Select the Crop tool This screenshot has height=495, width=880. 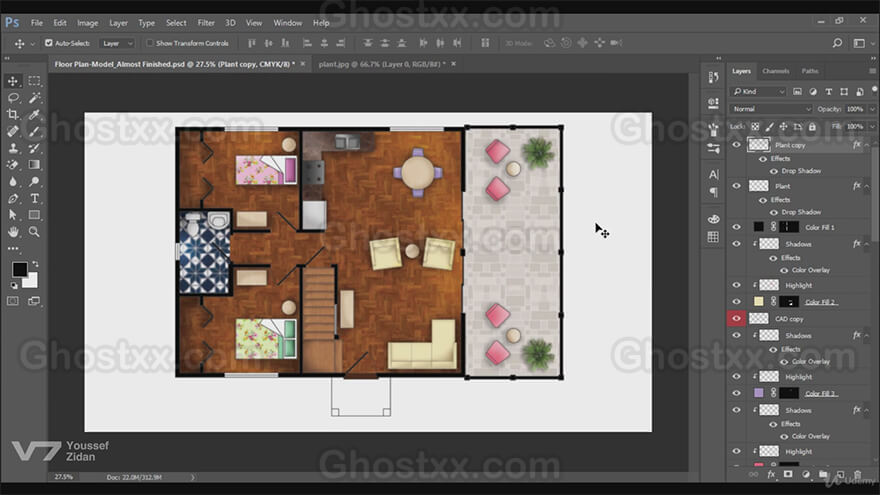coord(12,114)
